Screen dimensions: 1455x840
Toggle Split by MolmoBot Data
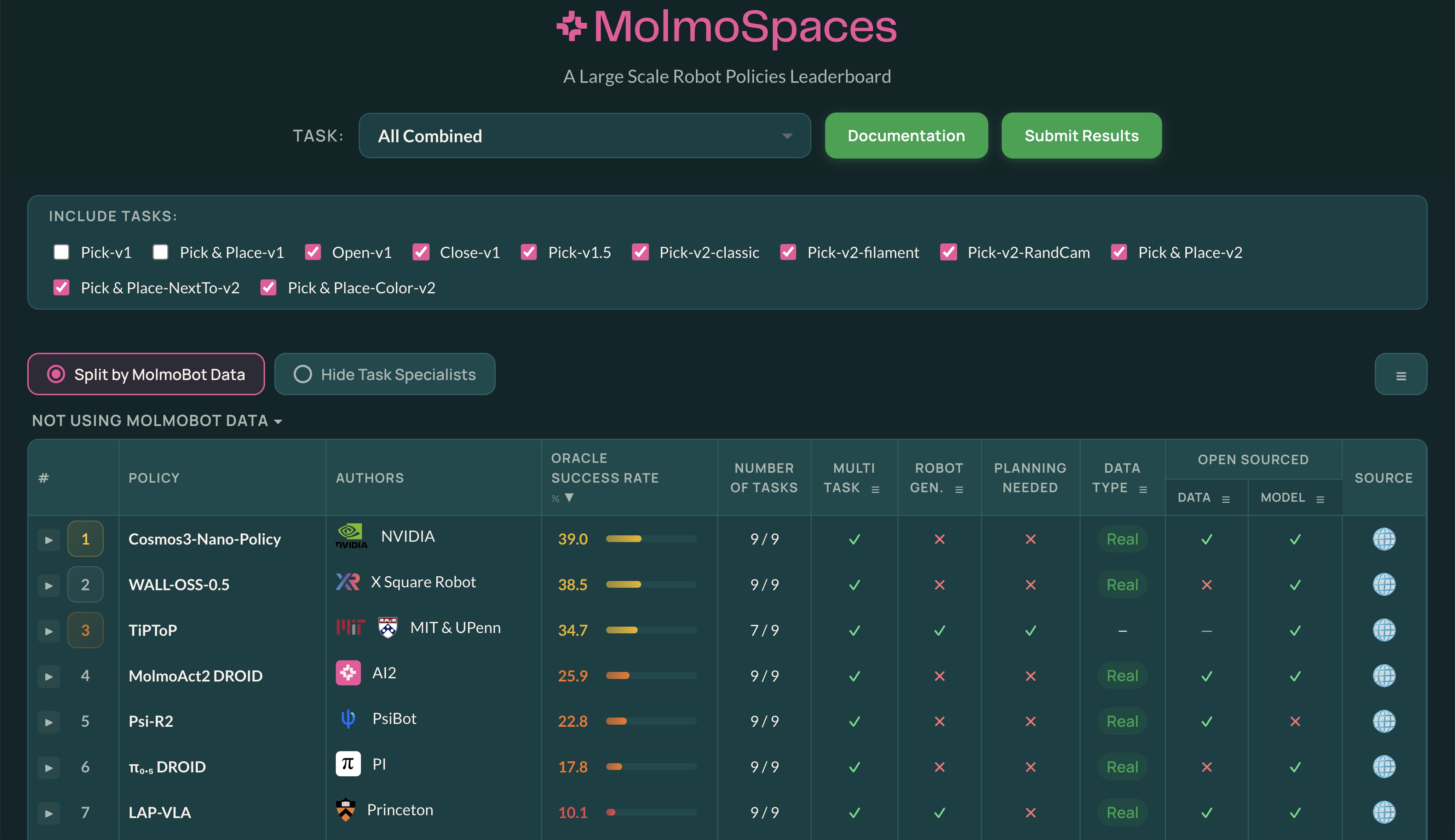click(x=146, y=374)
